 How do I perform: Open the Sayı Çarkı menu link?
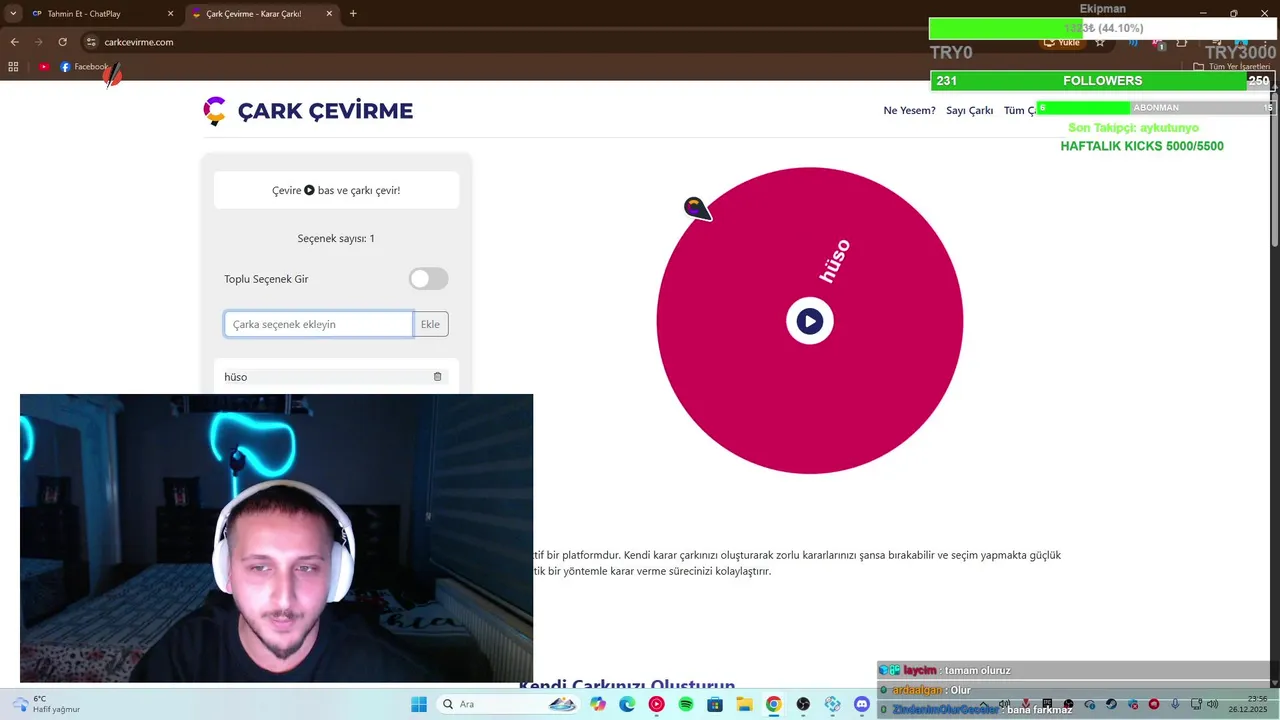(970, 110)
